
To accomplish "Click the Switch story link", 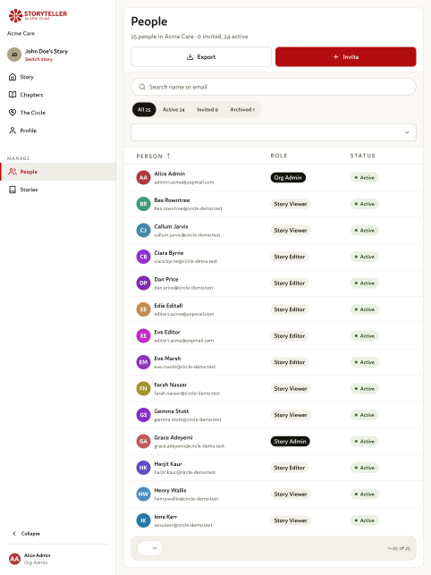I will coord(39,59).
